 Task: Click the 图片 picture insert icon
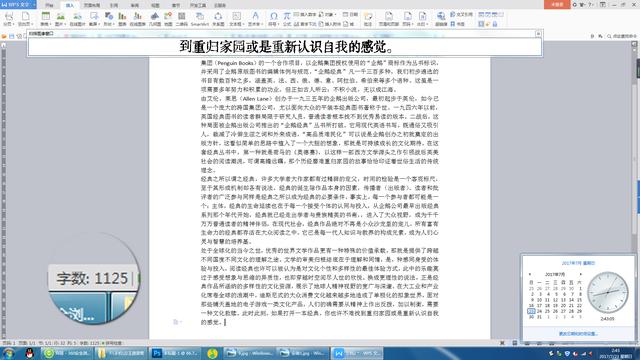point(60,16)
